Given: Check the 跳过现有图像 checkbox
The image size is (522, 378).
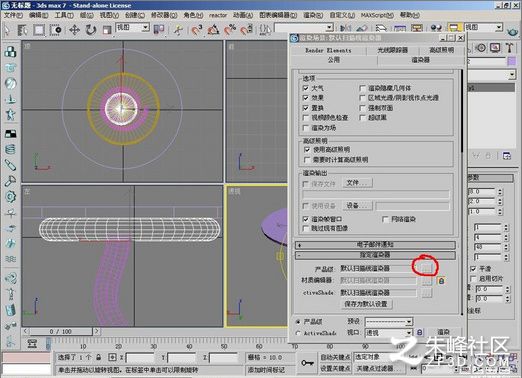Looking at the screenshot, I should point(306,228).
